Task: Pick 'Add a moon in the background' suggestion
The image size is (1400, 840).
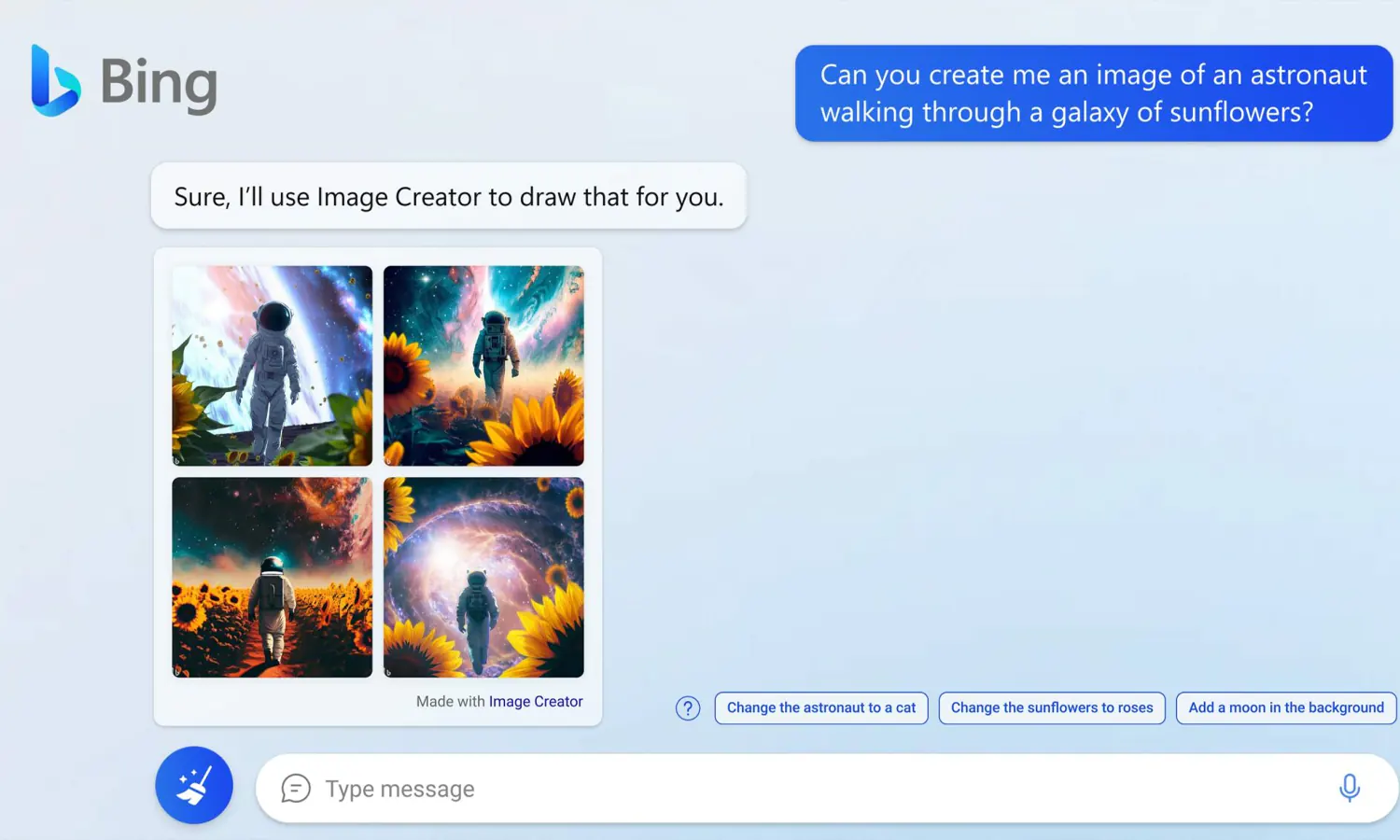Action: click(x=1286, y=707)
